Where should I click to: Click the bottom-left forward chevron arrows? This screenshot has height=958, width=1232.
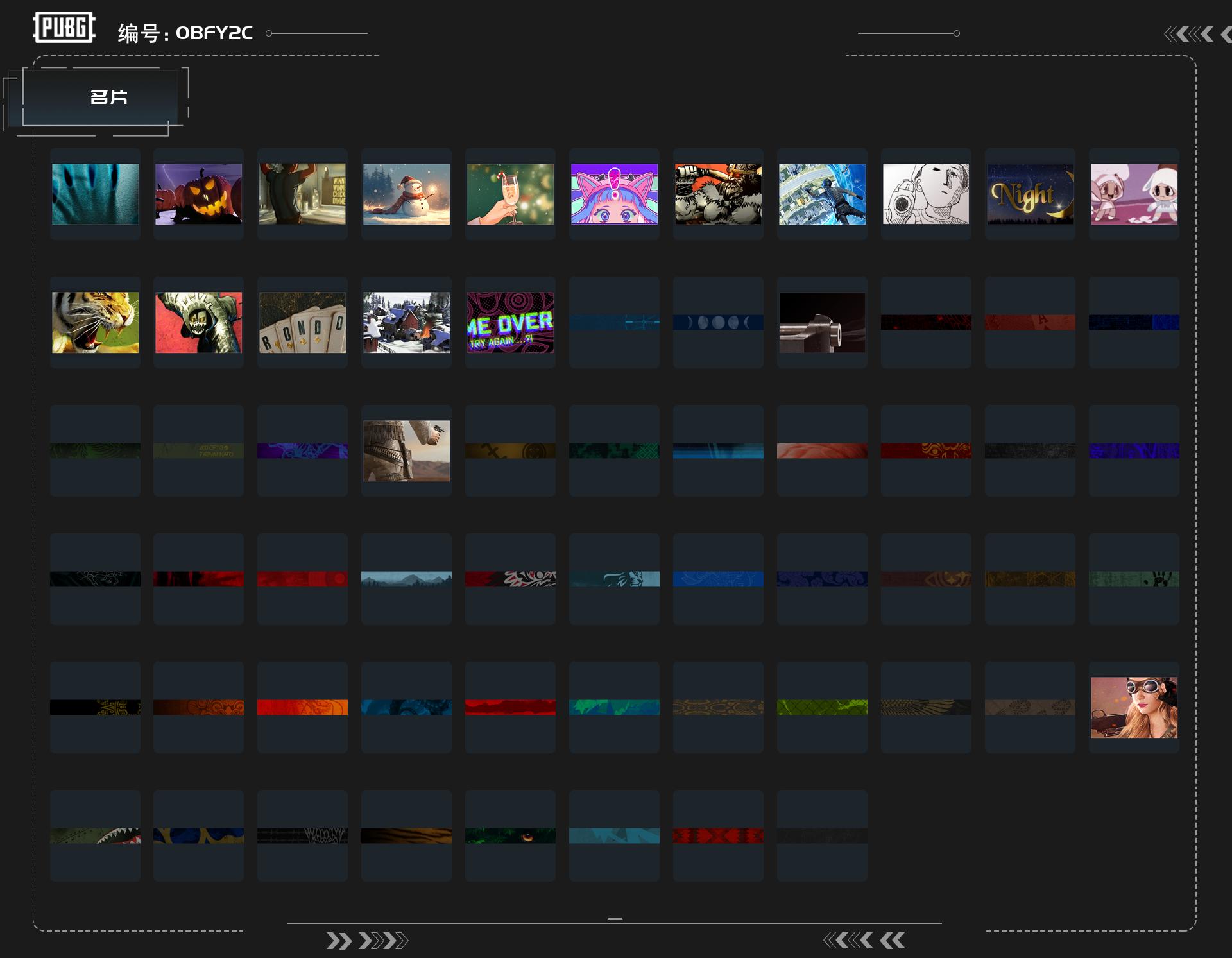(x=367, y=941)
